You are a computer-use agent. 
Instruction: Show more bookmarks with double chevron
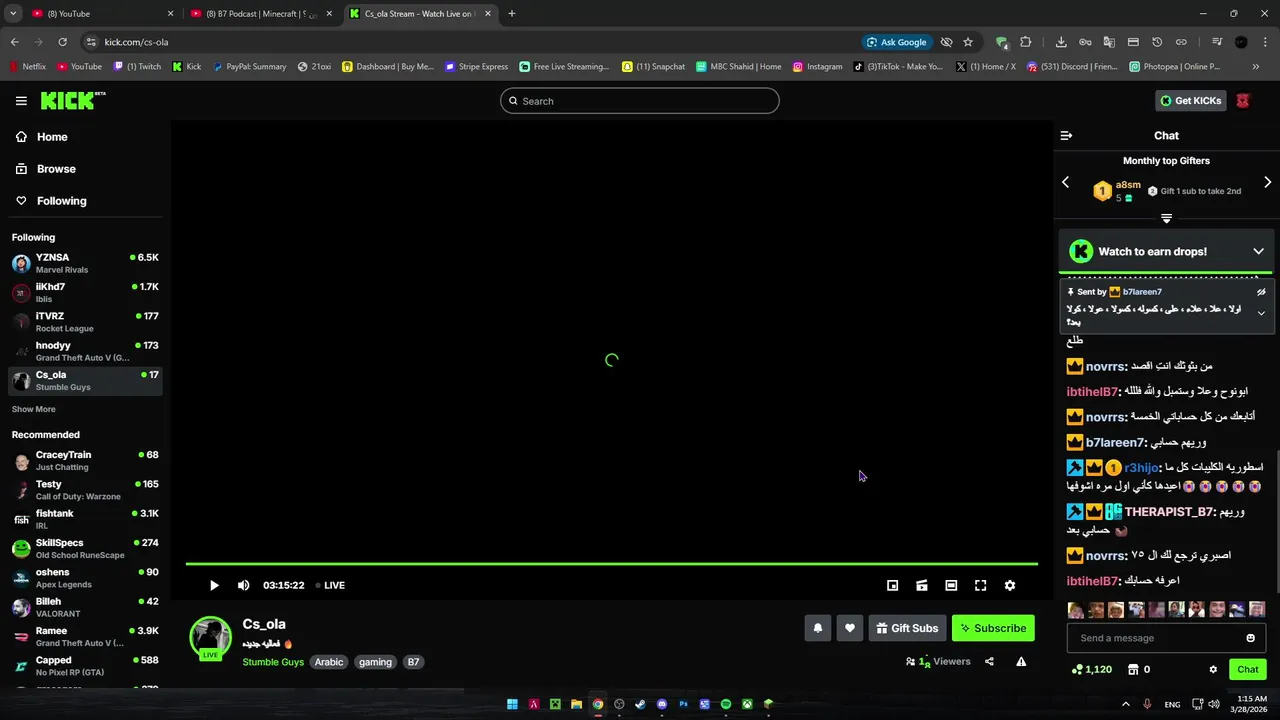[x=1256, y=67]
